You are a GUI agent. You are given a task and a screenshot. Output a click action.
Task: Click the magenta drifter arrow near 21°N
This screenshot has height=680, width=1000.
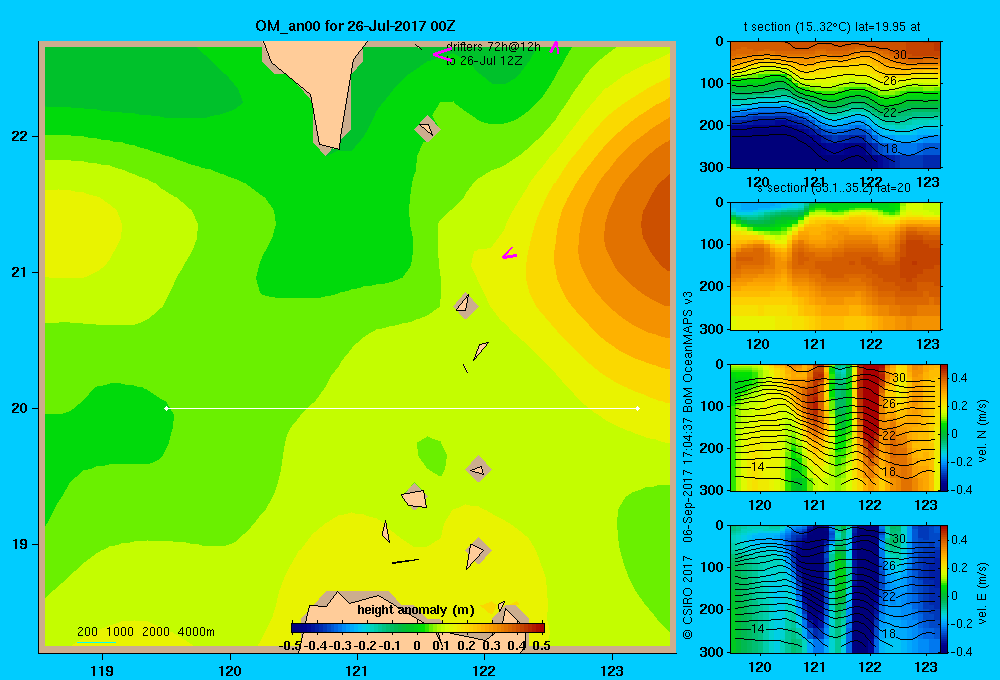click(509, 255)
